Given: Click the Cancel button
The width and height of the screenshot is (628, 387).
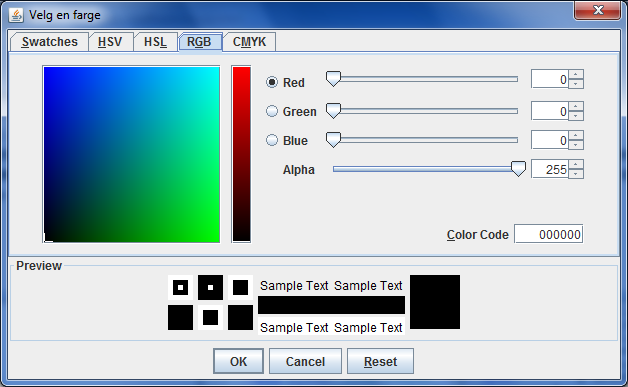Looking at the screenshot, I should pos(305,361).
